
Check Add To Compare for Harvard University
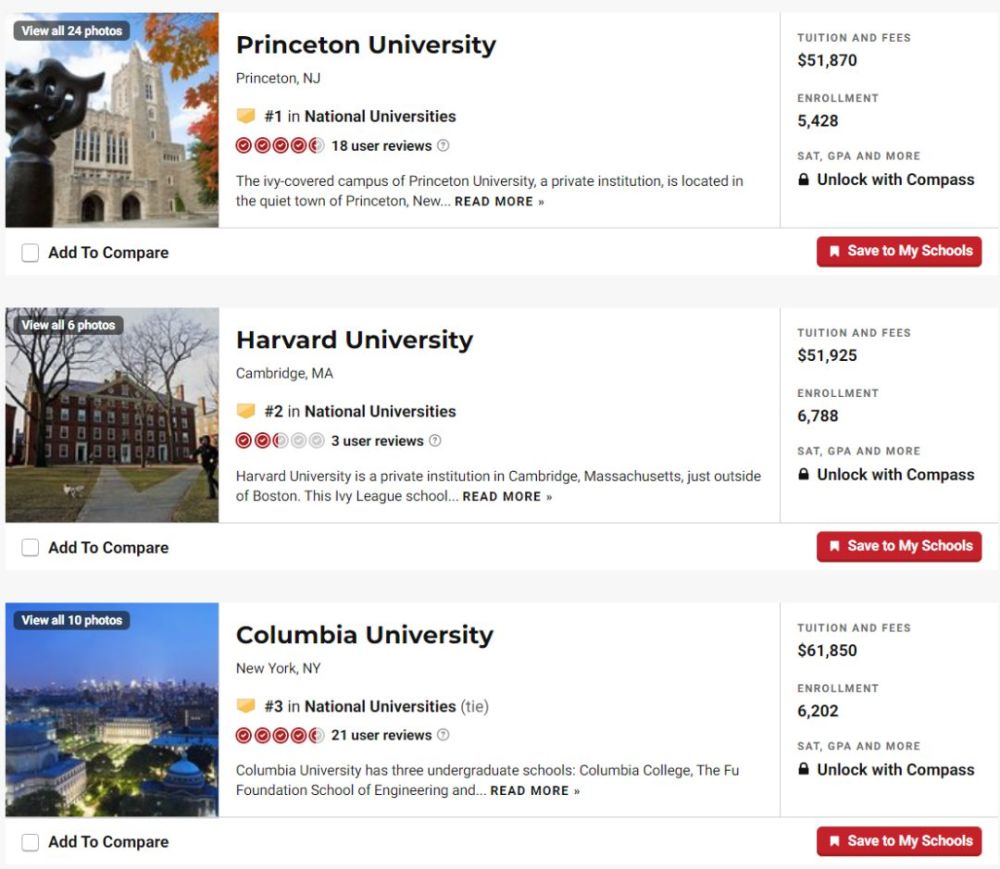(x=31, y=548)
